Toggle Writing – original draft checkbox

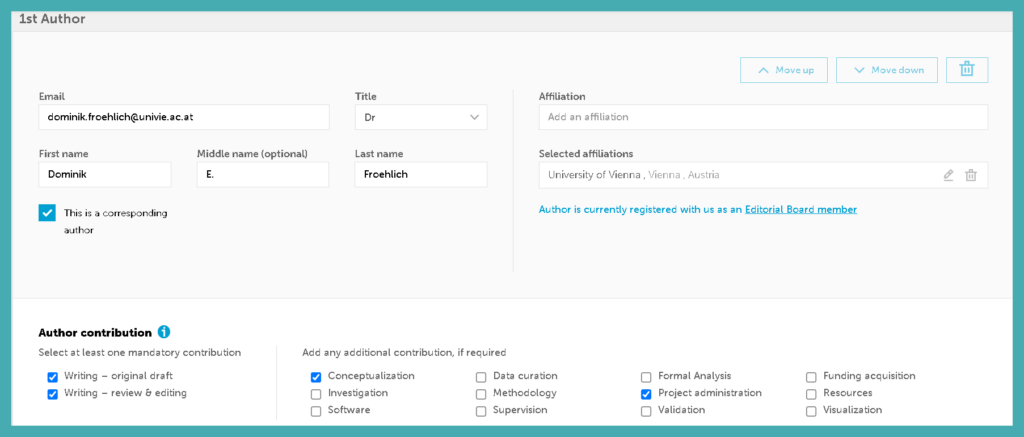[x=52, y=377]
